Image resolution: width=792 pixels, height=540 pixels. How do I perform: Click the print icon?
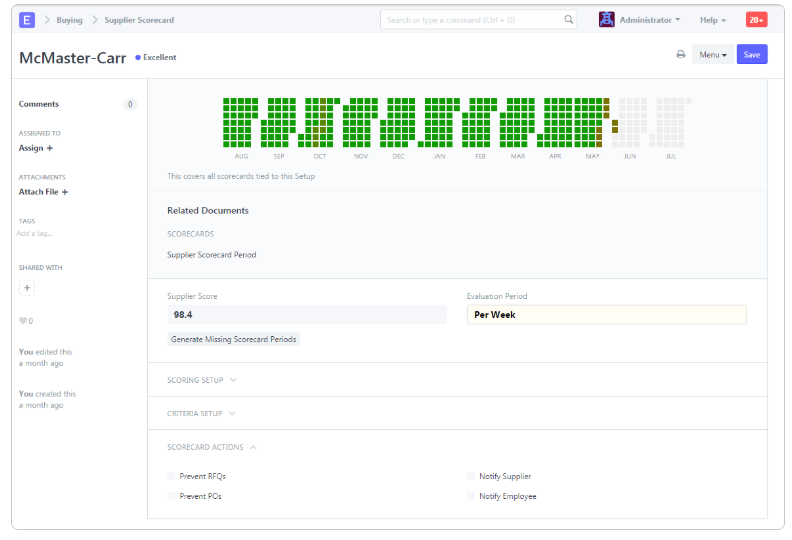click(x=681, y=55)
